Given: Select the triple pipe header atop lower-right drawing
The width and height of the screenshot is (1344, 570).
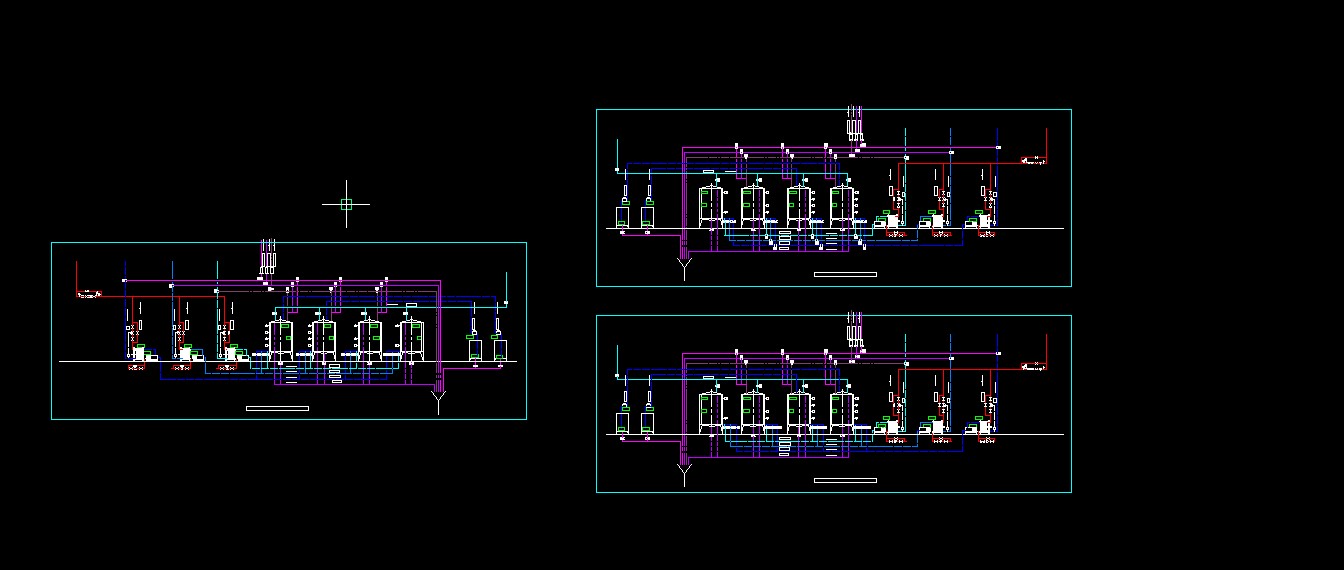Looking at the screenshot, I should (x=854, y=329).
